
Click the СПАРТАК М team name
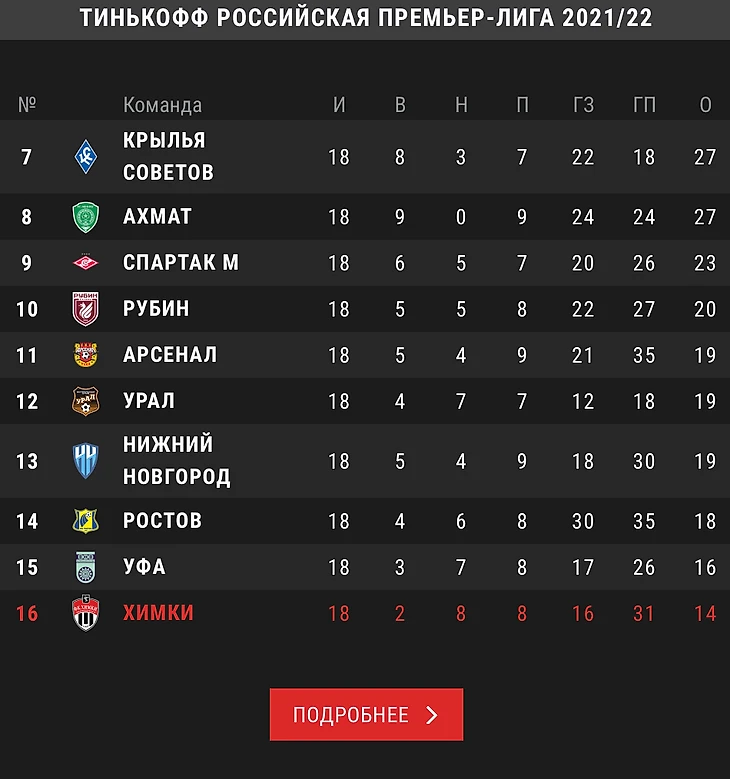click(x=181, y=262)
